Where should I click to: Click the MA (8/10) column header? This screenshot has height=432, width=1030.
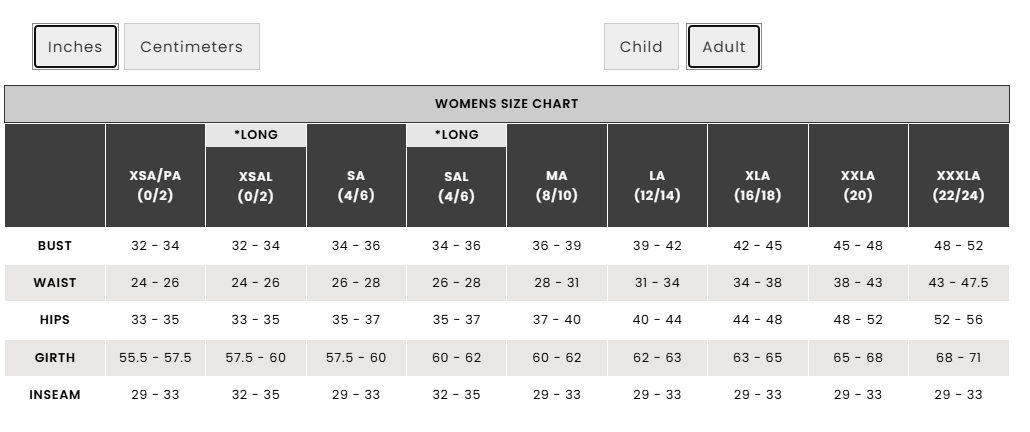point(556,186)
